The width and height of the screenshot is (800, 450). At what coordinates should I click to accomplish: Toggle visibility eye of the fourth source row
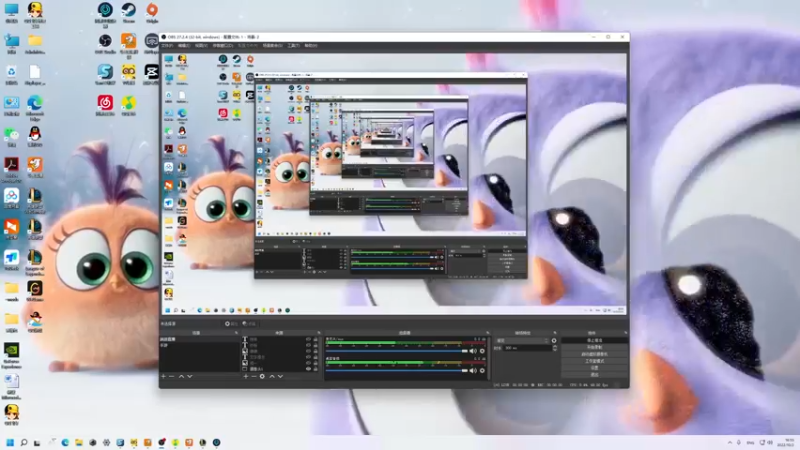[x=308, y=357]
